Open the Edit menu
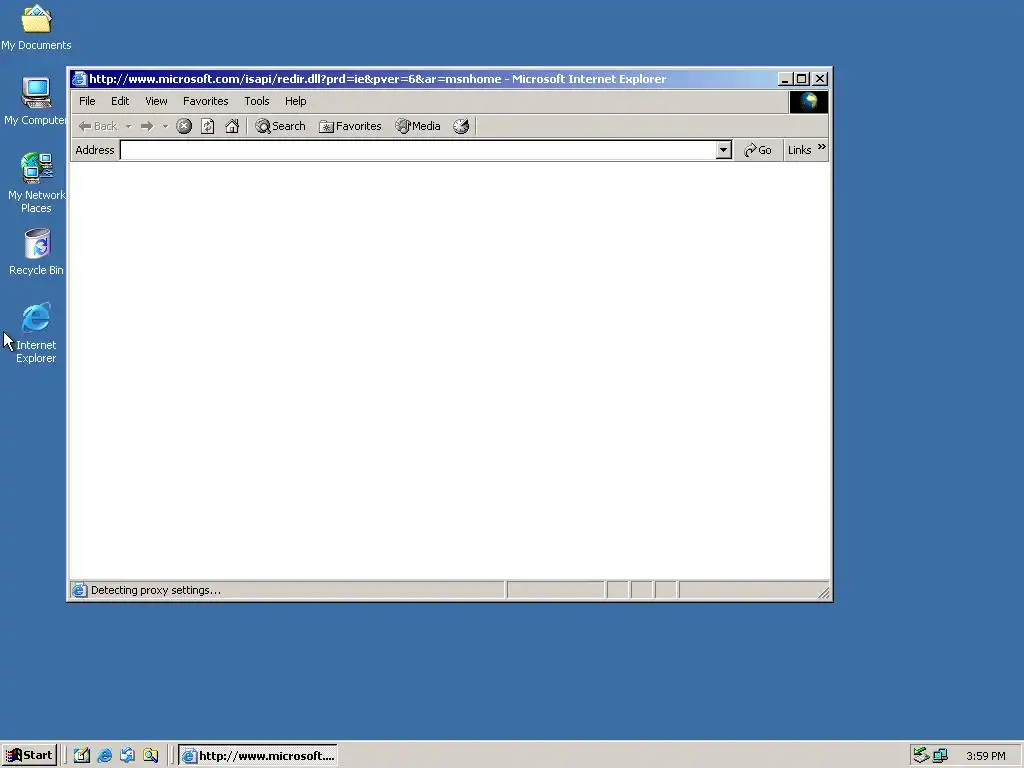Viewport: 1024px width, 768px height. pyautogui.click(x=120, y=101)
